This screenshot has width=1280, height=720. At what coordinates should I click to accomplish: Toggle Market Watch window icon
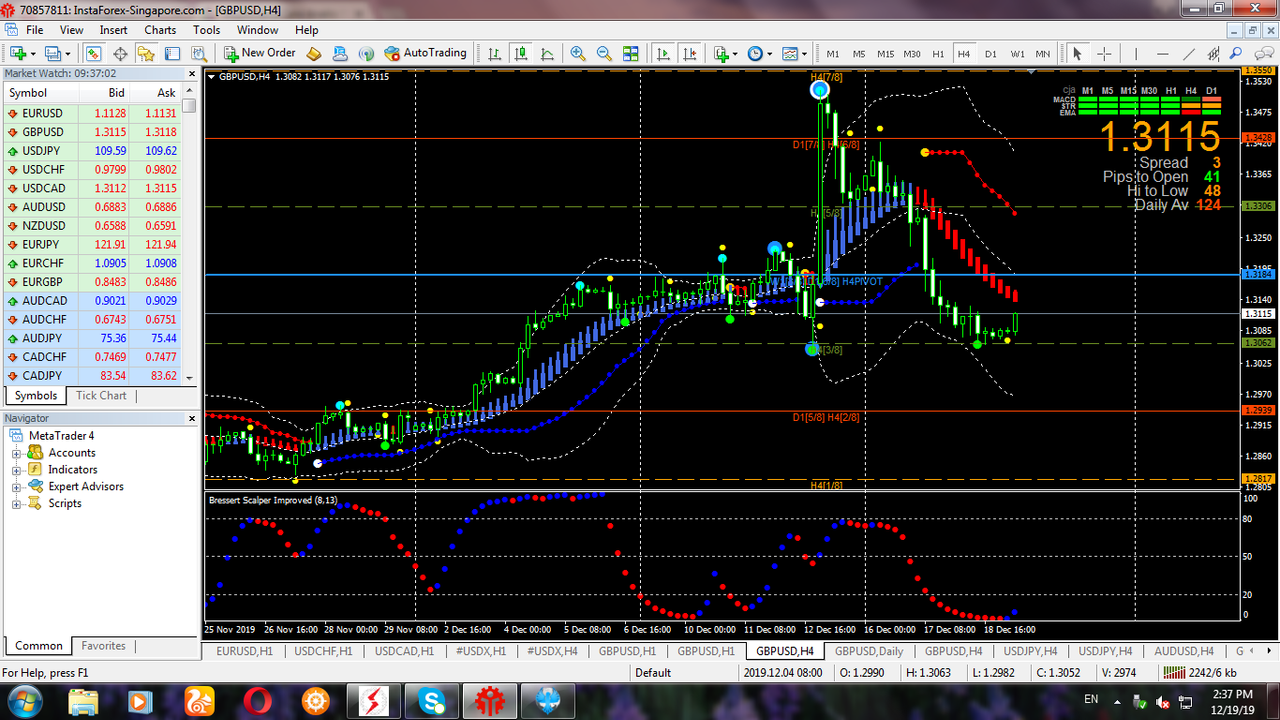pos(93,53)
